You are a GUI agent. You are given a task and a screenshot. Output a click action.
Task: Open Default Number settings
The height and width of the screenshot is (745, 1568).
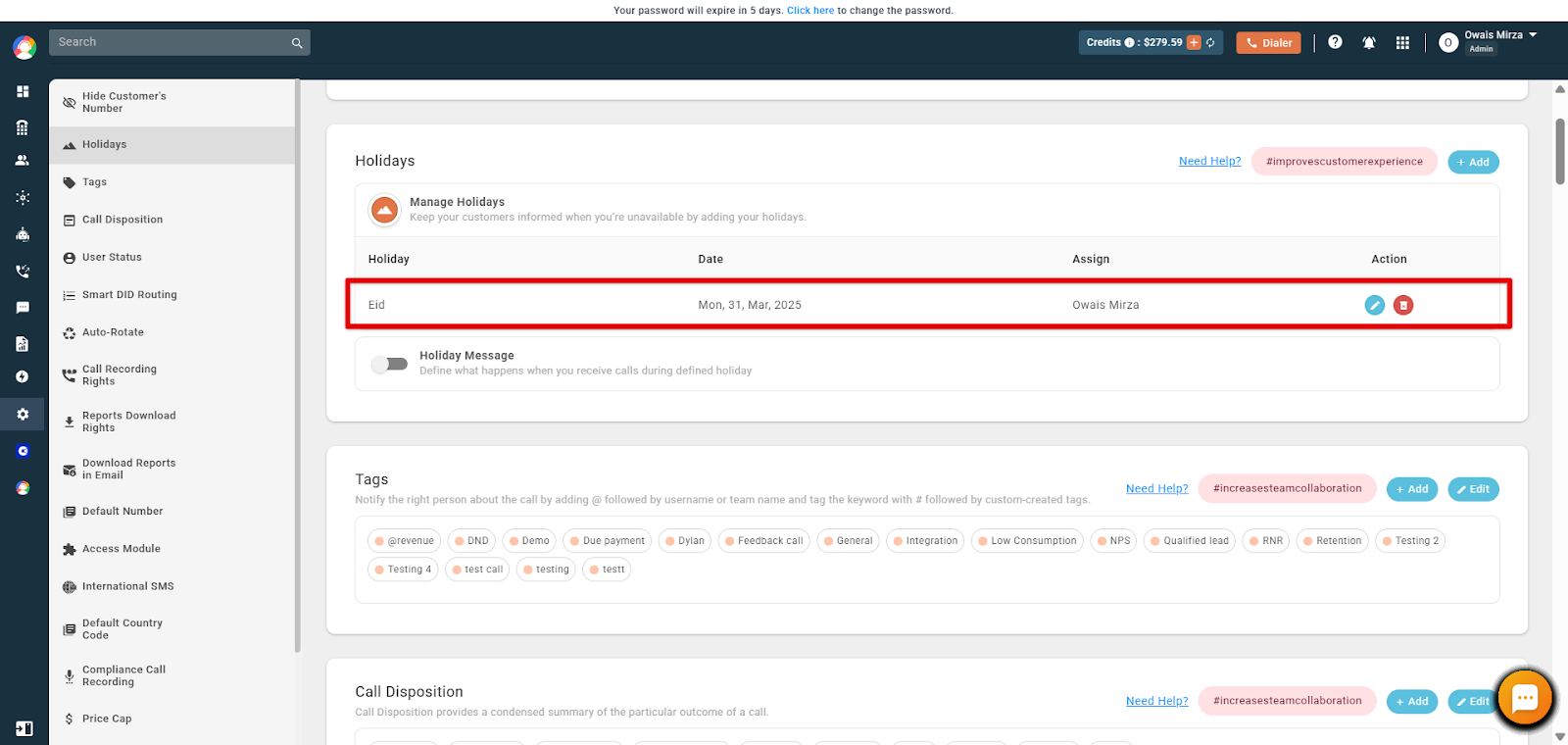(x=172, y=512)
